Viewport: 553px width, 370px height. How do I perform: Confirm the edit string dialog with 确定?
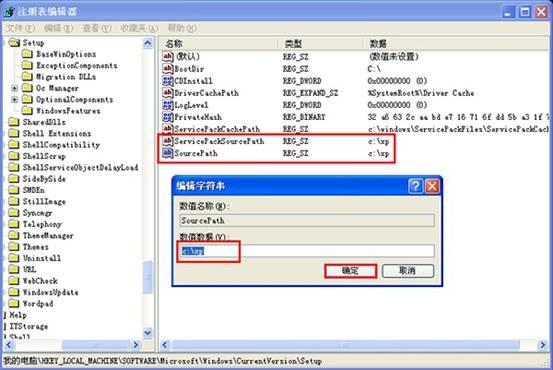tap(350, 271)
